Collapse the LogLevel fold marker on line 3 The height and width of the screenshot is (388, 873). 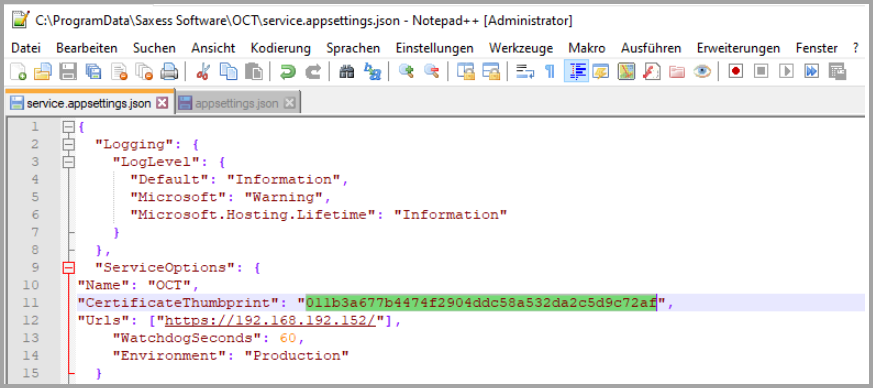(x=68, y=162)
